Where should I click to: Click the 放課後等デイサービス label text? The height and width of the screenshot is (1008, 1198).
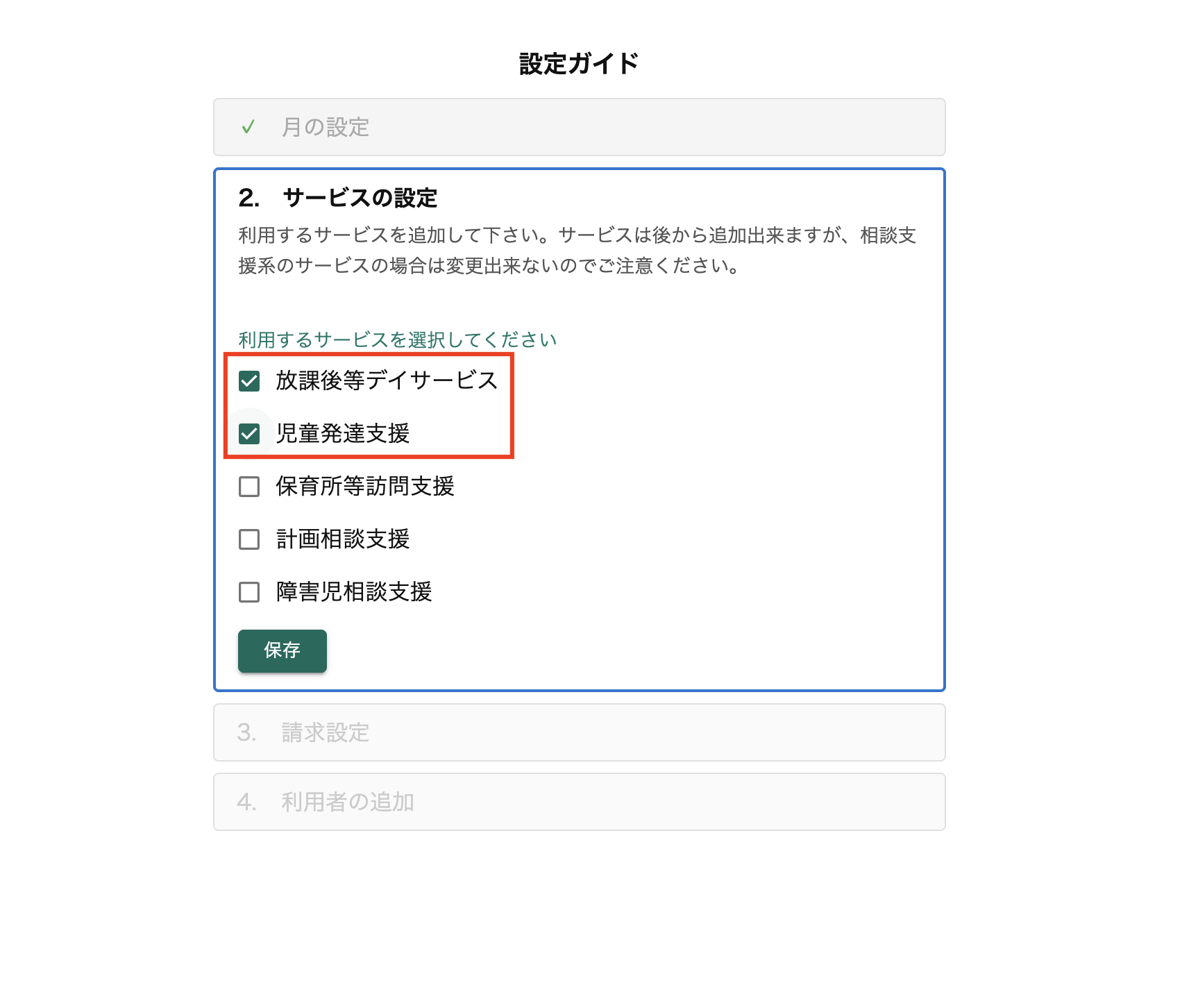(x=387, y=380)
